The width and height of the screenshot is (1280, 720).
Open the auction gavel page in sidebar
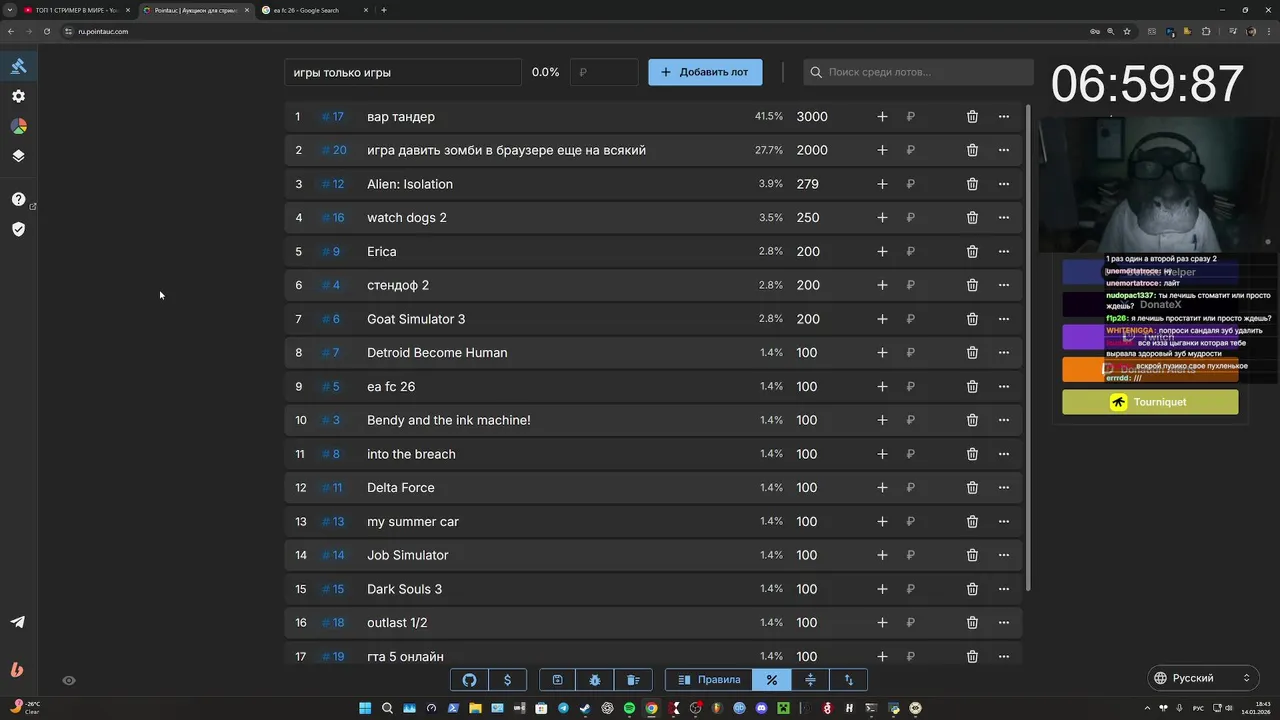coord(18,66)
